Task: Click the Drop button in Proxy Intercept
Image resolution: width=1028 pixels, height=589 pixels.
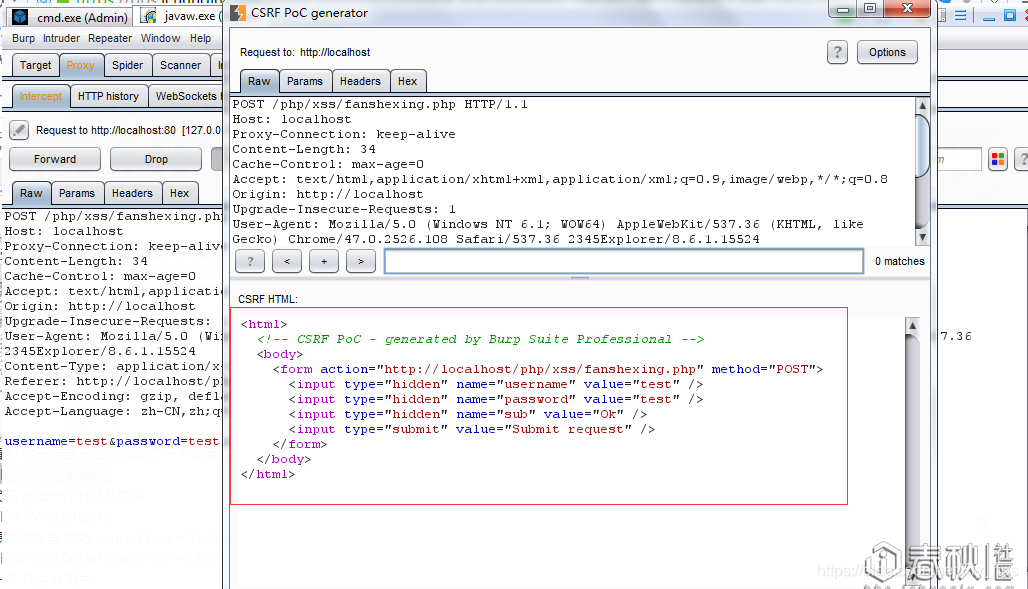Action: pos(156,159)
